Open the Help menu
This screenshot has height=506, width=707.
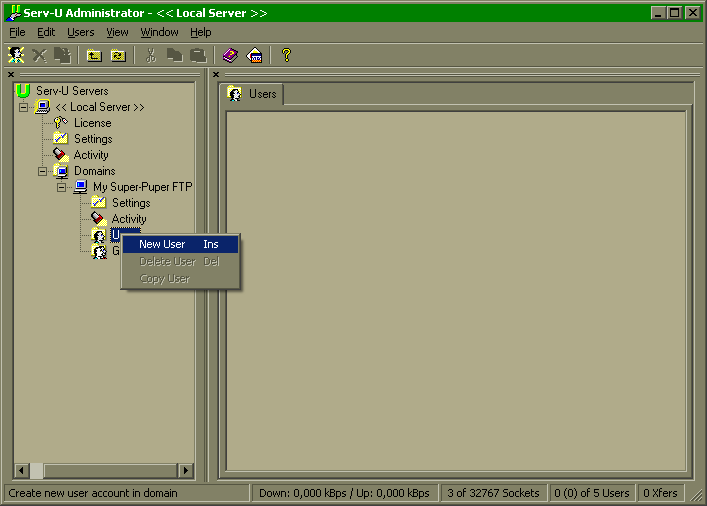point(201,32)
